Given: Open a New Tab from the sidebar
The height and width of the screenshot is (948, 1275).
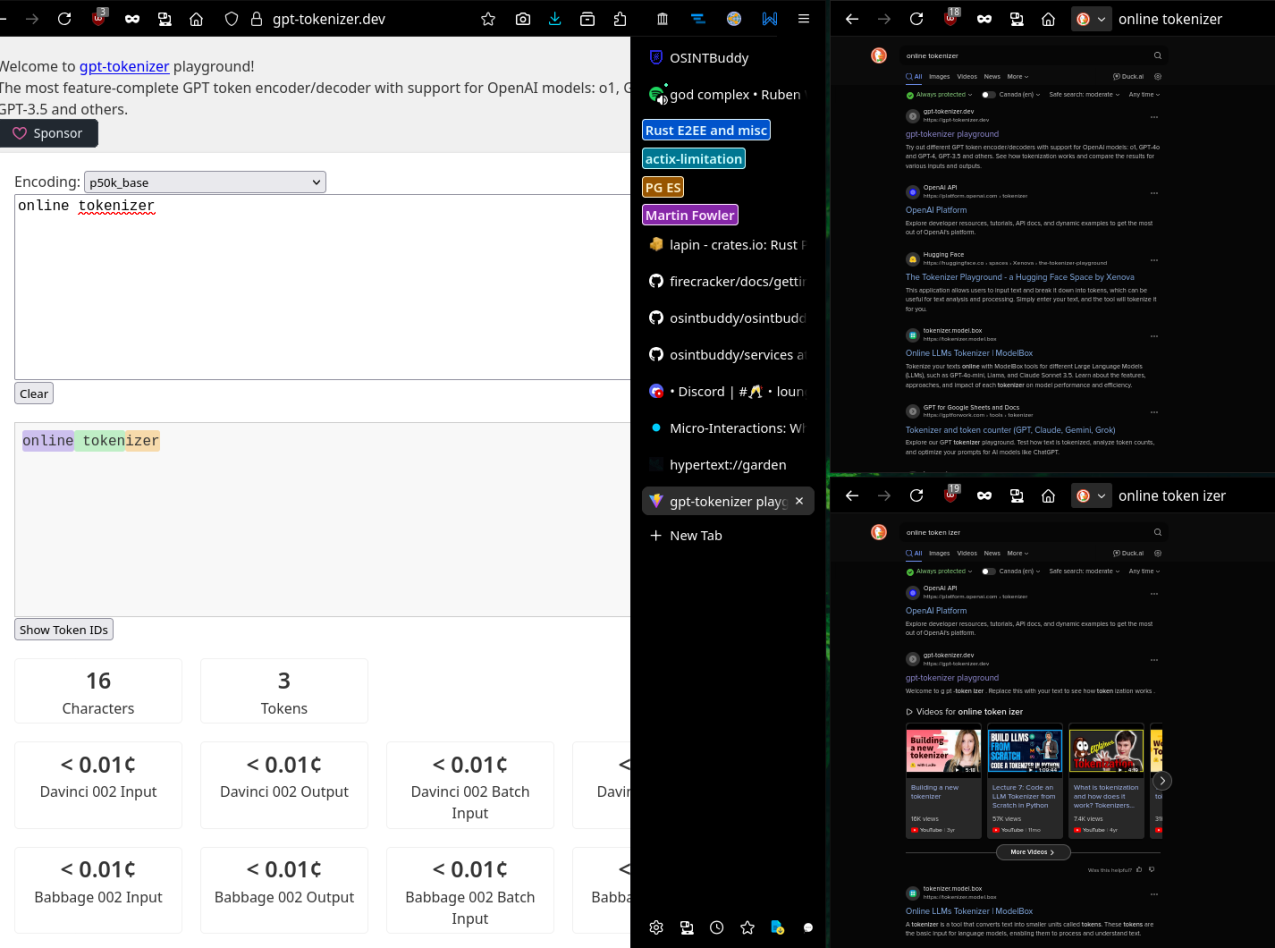Looking at the screenshot, I should pyautogui.click(x=728, y=535).
